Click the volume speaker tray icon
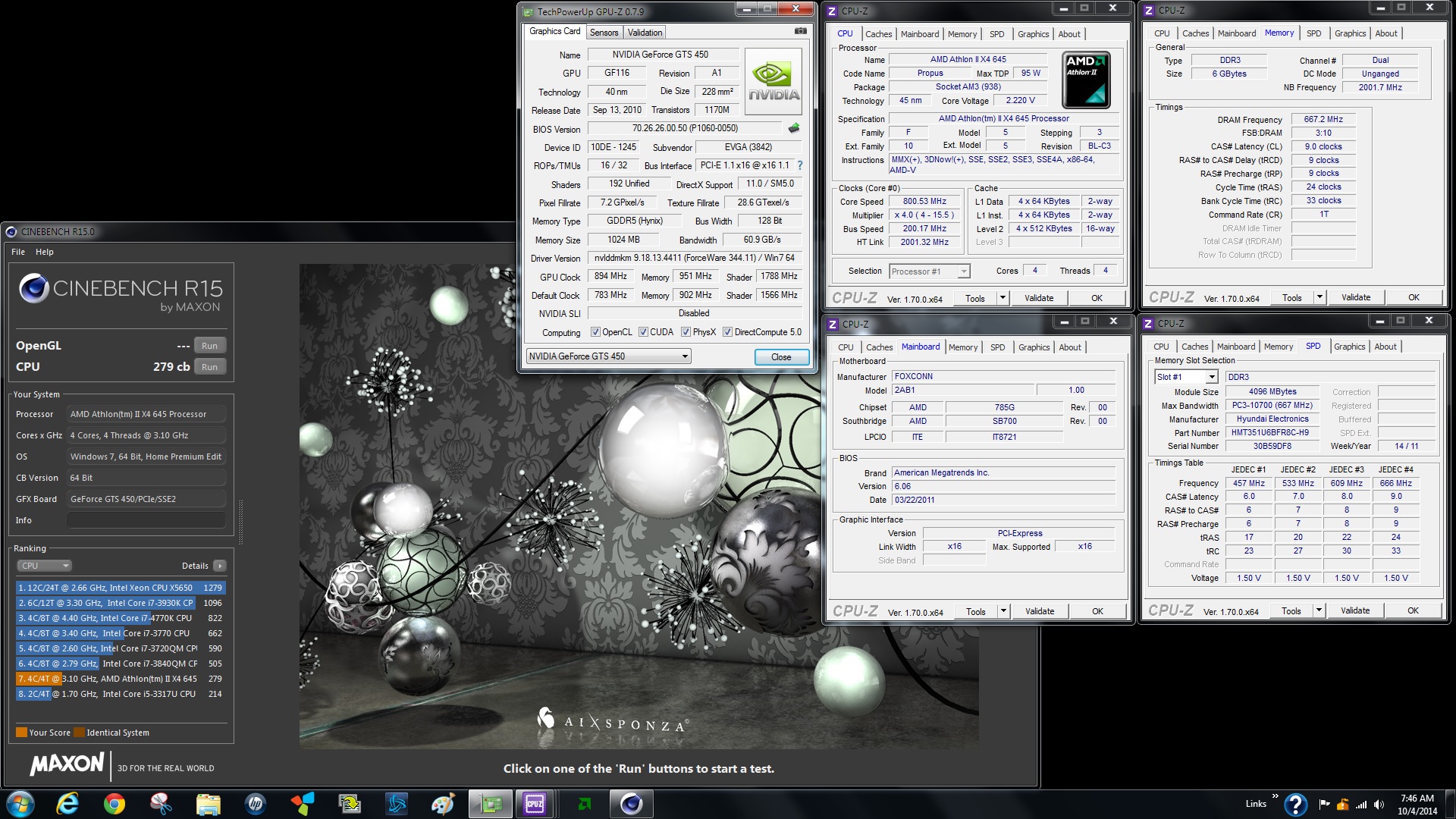 point(1379,804)
